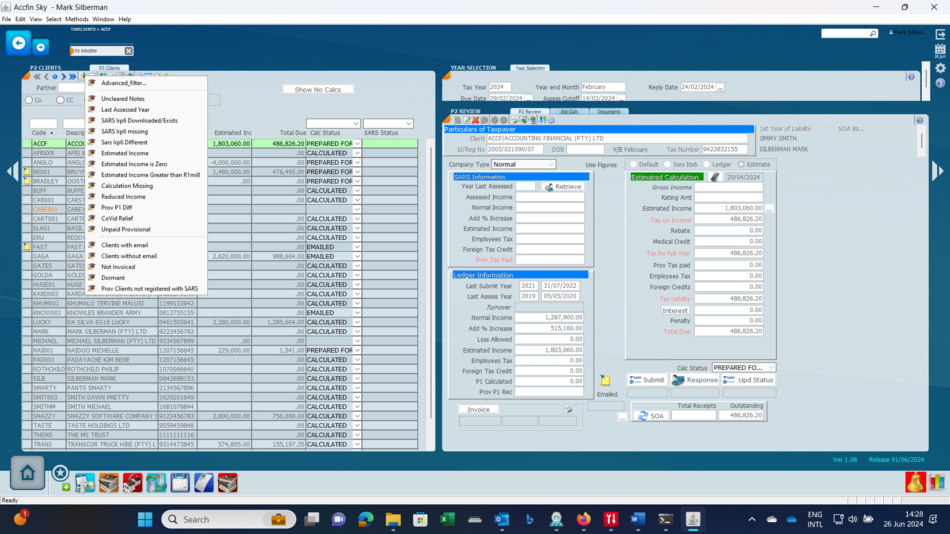950x534 pixels.
Task: Select the Estimate radio button
Action: point(741,165)
